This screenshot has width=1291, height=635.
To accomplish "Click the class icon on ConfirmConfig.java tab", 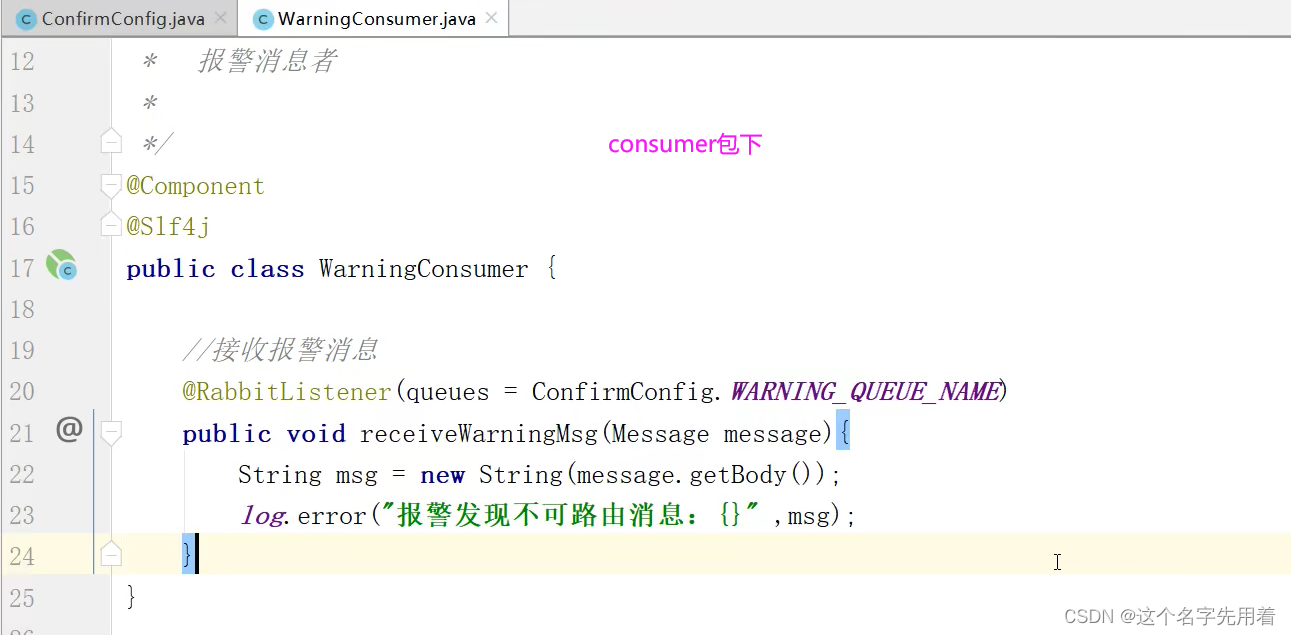I will tap(26, 19).
